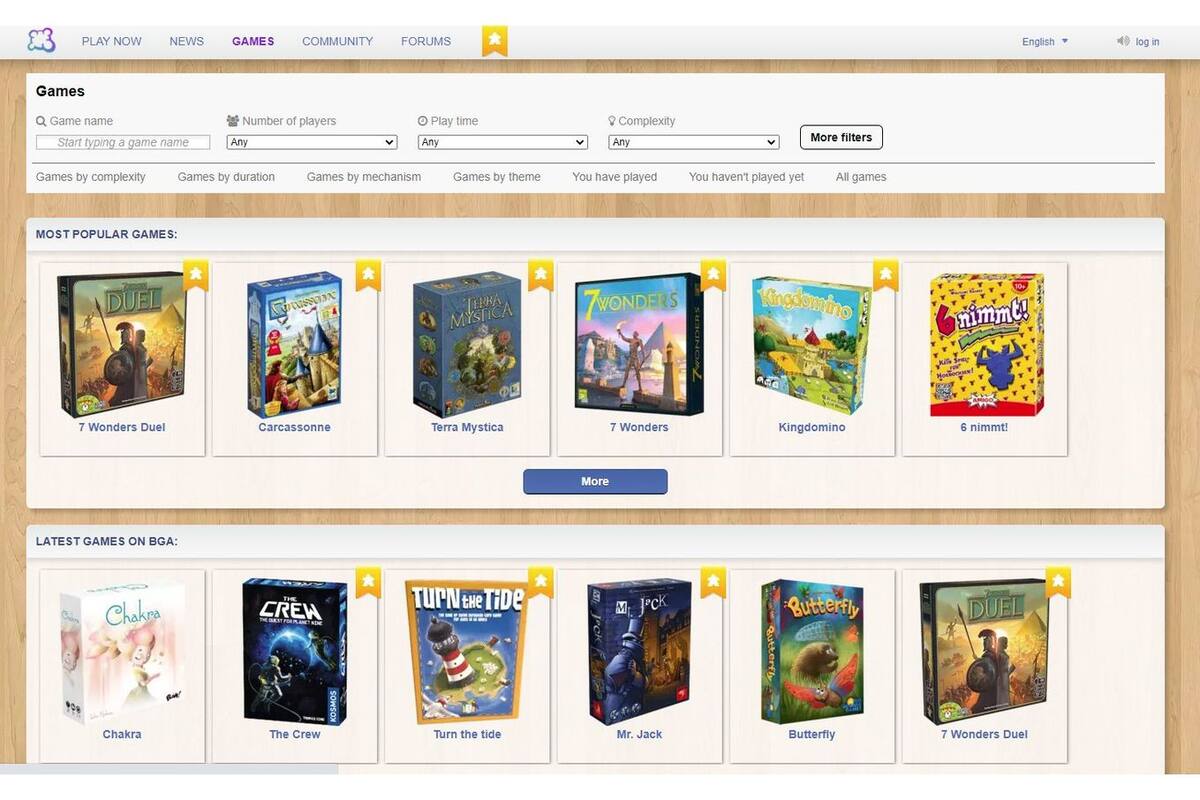Open the 6 nimmt! game thumbnail

(986, 345)
